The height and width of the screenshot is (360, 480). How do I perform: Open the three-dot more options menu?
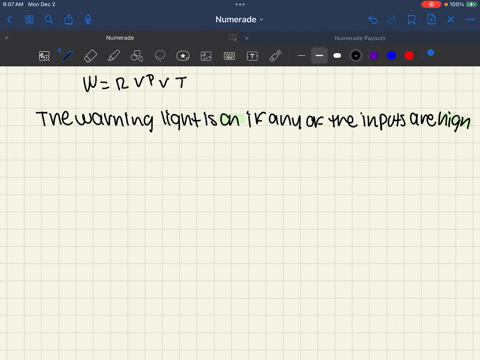pos(470,20)
